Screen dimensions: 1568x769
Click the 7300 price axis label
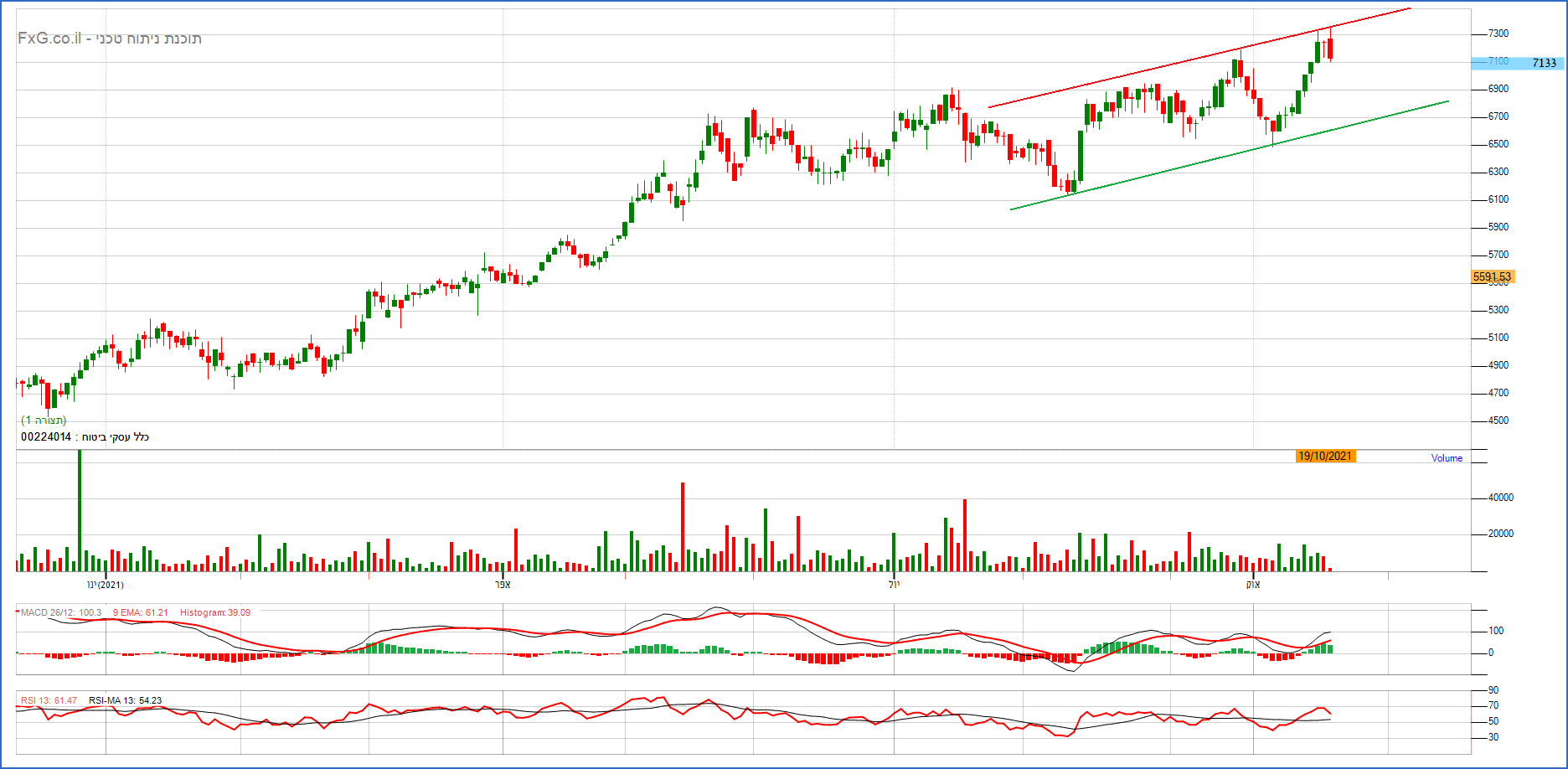1498,34
